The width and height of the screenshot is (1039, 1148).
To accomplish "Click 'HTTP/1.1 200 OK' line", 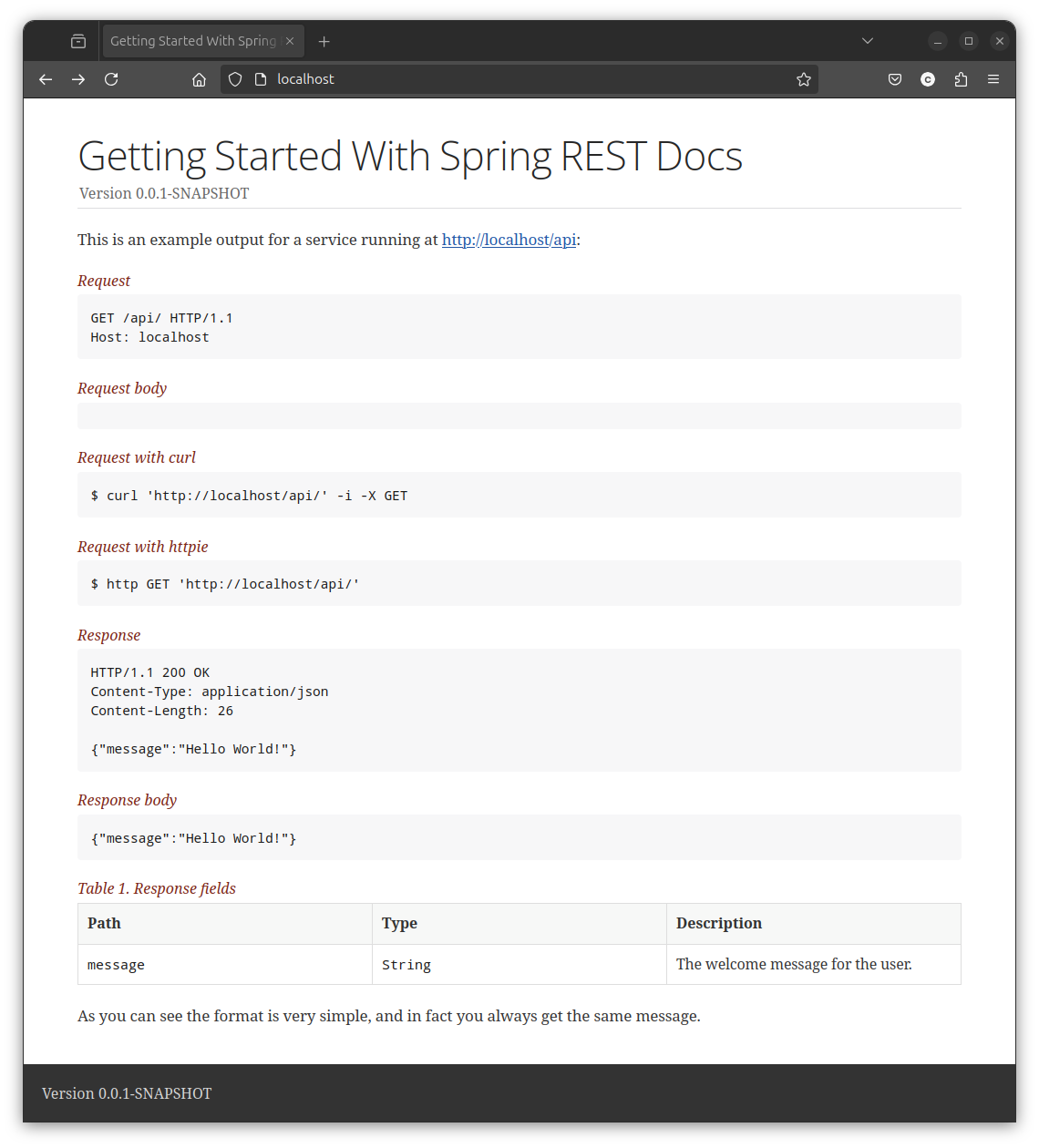I will [149, 672].
